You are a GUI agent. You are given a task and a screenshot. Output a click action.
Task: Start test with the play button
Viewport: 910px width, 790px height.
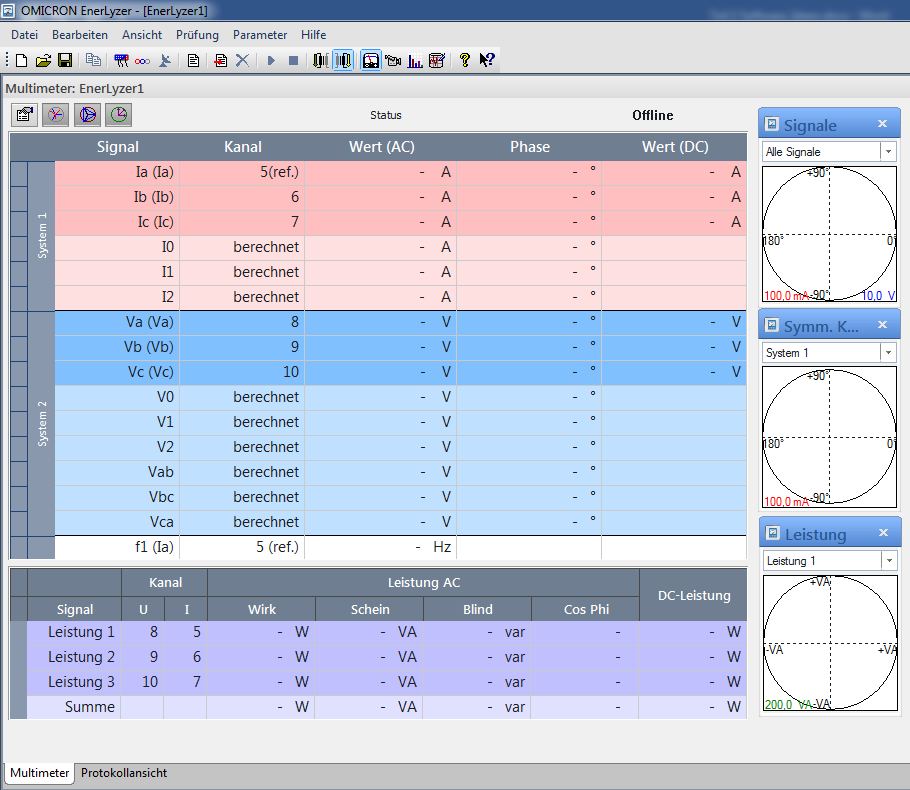[271, 60]
